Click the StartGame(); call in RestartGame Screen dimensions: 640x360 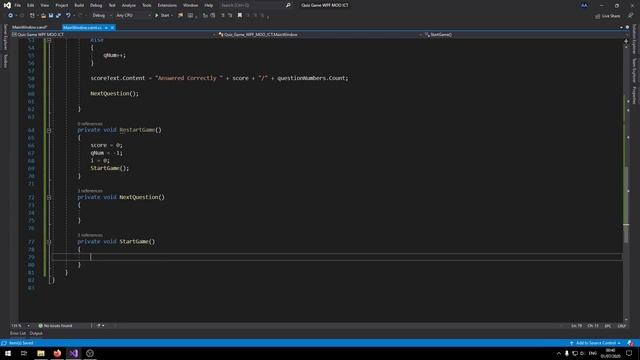109,168
